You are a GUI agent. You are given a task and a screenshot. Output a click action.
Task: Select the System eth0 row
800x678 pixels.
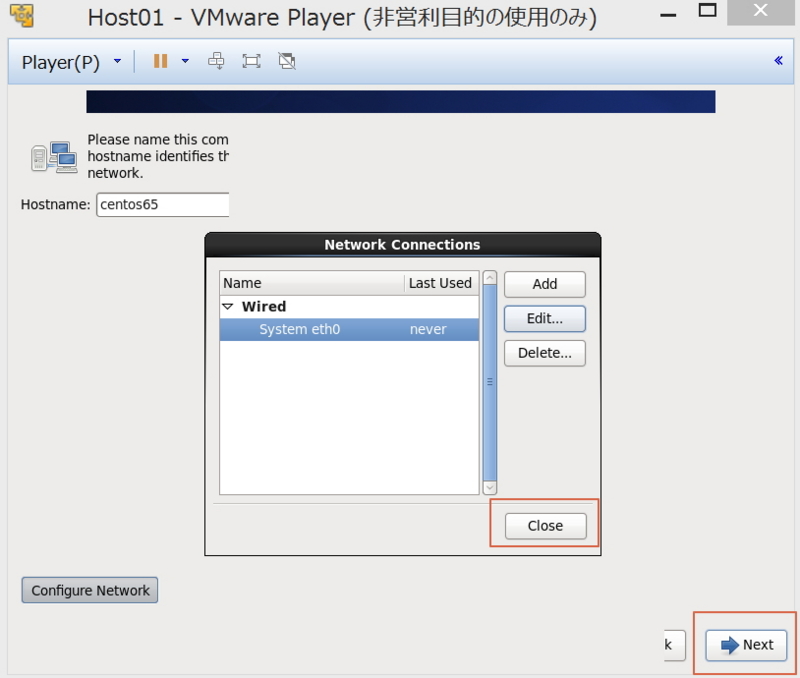pyautogui.click(x=349, y=330)
